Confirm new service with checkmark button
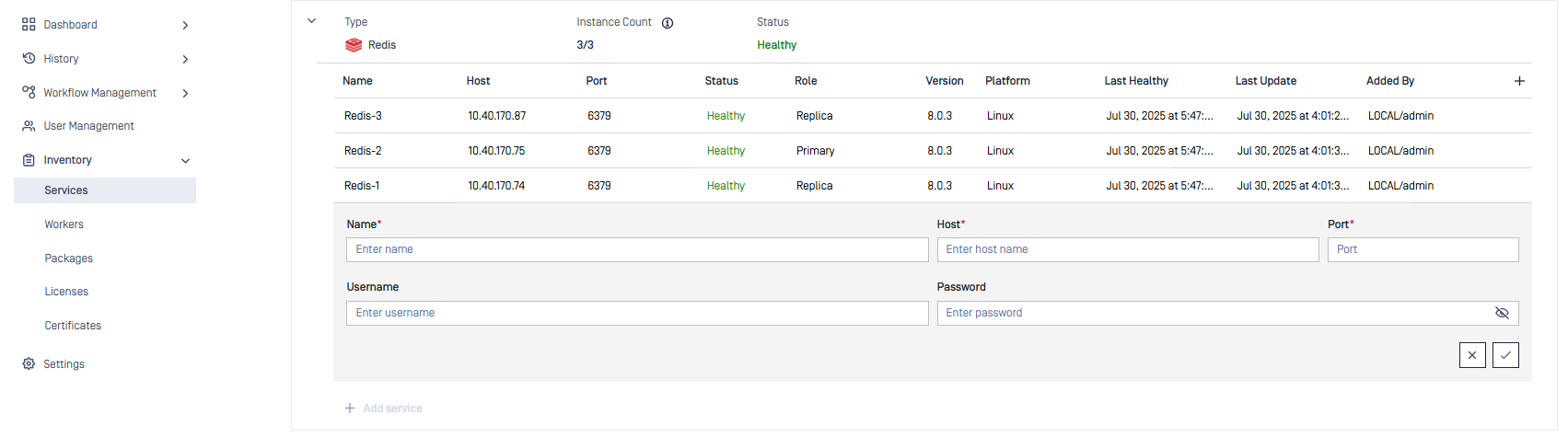This screenshot has width=1568, height=437. point(1505,355)
